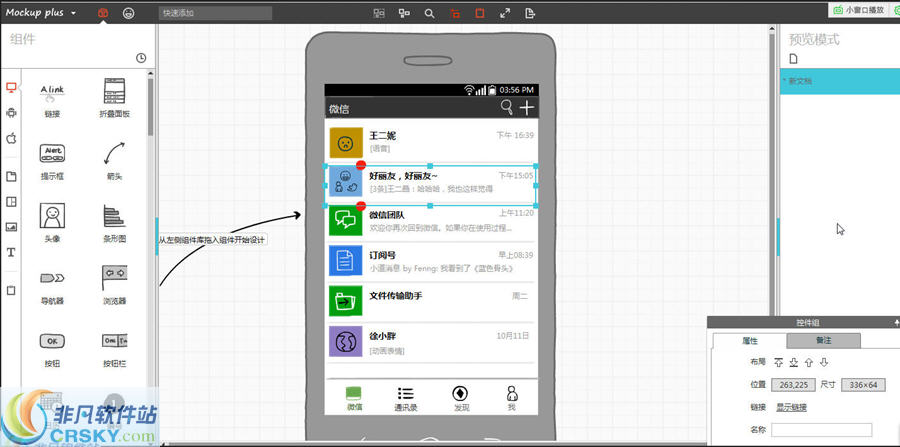Click the bring to front layout arrow

(x=778, y=362)
